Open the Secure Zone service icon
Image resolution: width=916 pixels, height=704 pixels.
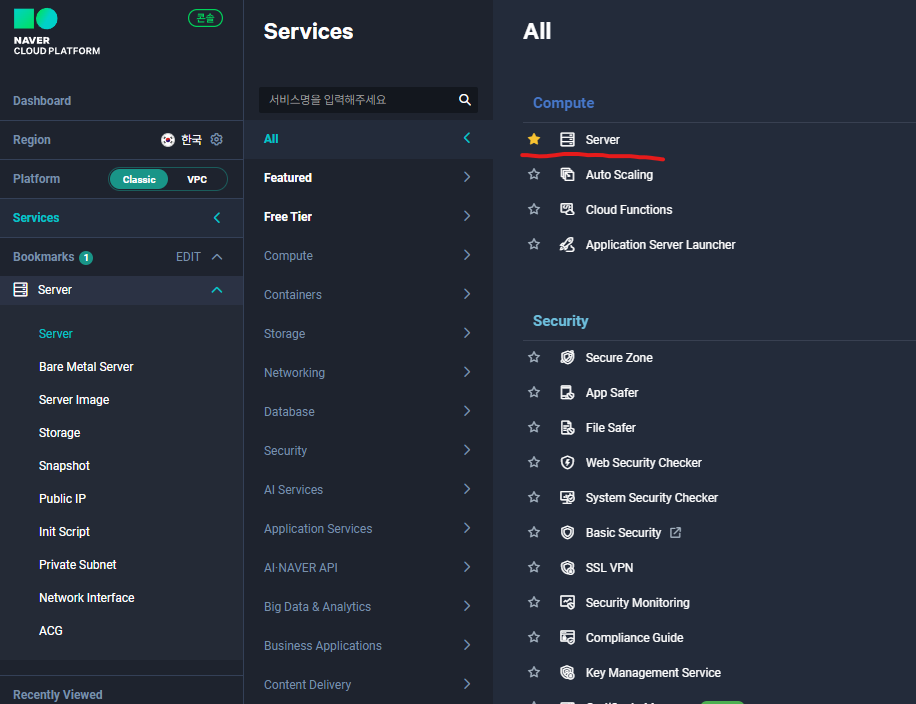(567, 357)
